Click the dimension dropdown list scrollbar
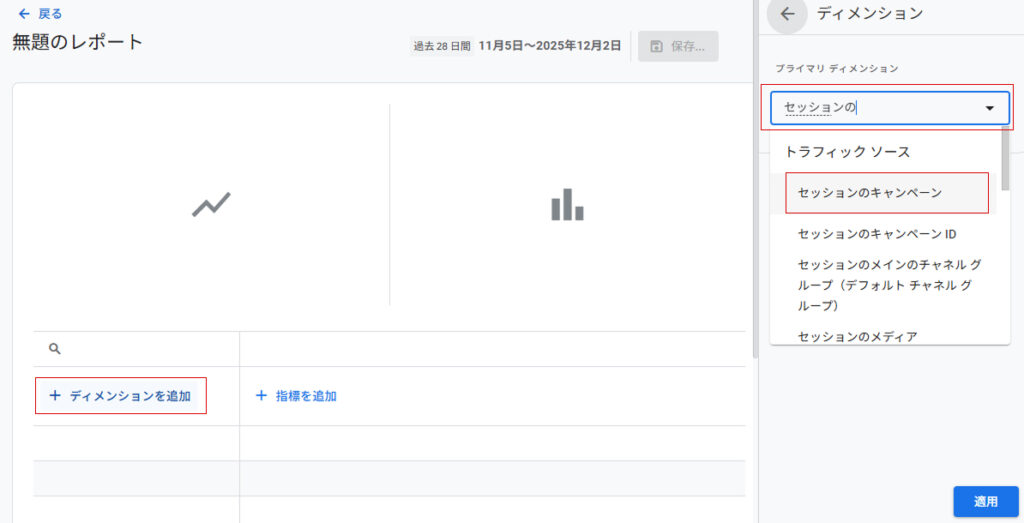Screen dimensions: 1024x523 [1005, 160]
